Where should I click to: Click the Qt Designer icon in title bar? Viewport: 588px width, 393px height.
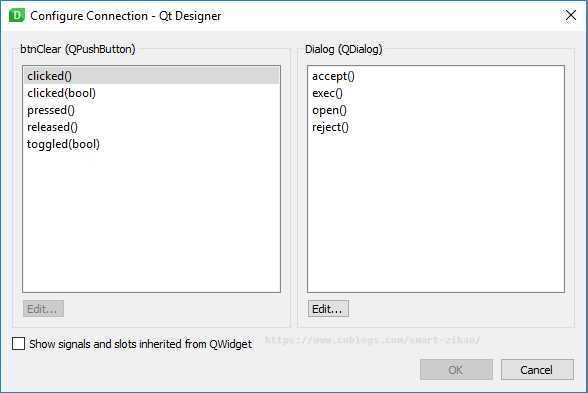[16, 15]
